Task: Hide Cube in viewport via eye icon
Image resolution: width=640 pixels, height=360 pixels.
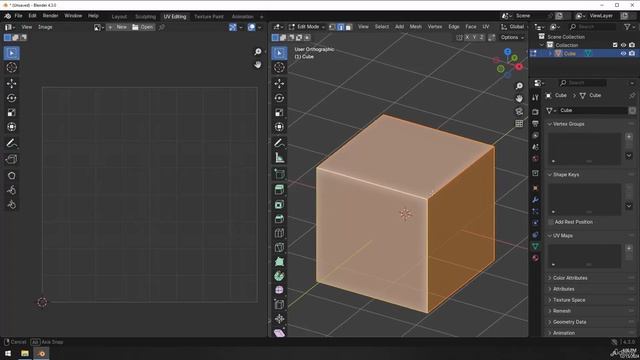Action: (623, 53)
